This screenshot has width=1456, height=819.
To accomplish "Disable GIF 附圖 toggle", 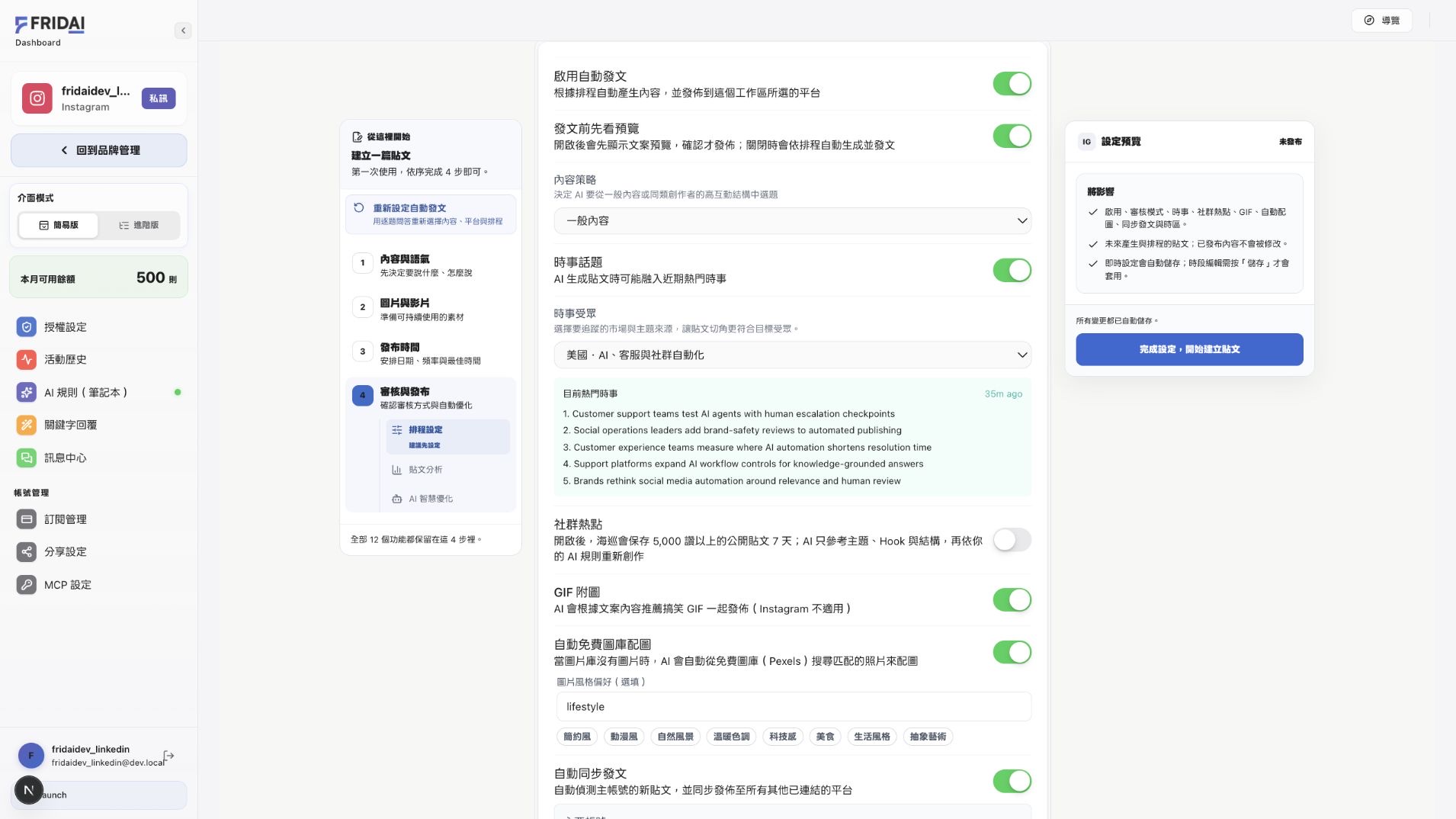I will (1012, 600).
